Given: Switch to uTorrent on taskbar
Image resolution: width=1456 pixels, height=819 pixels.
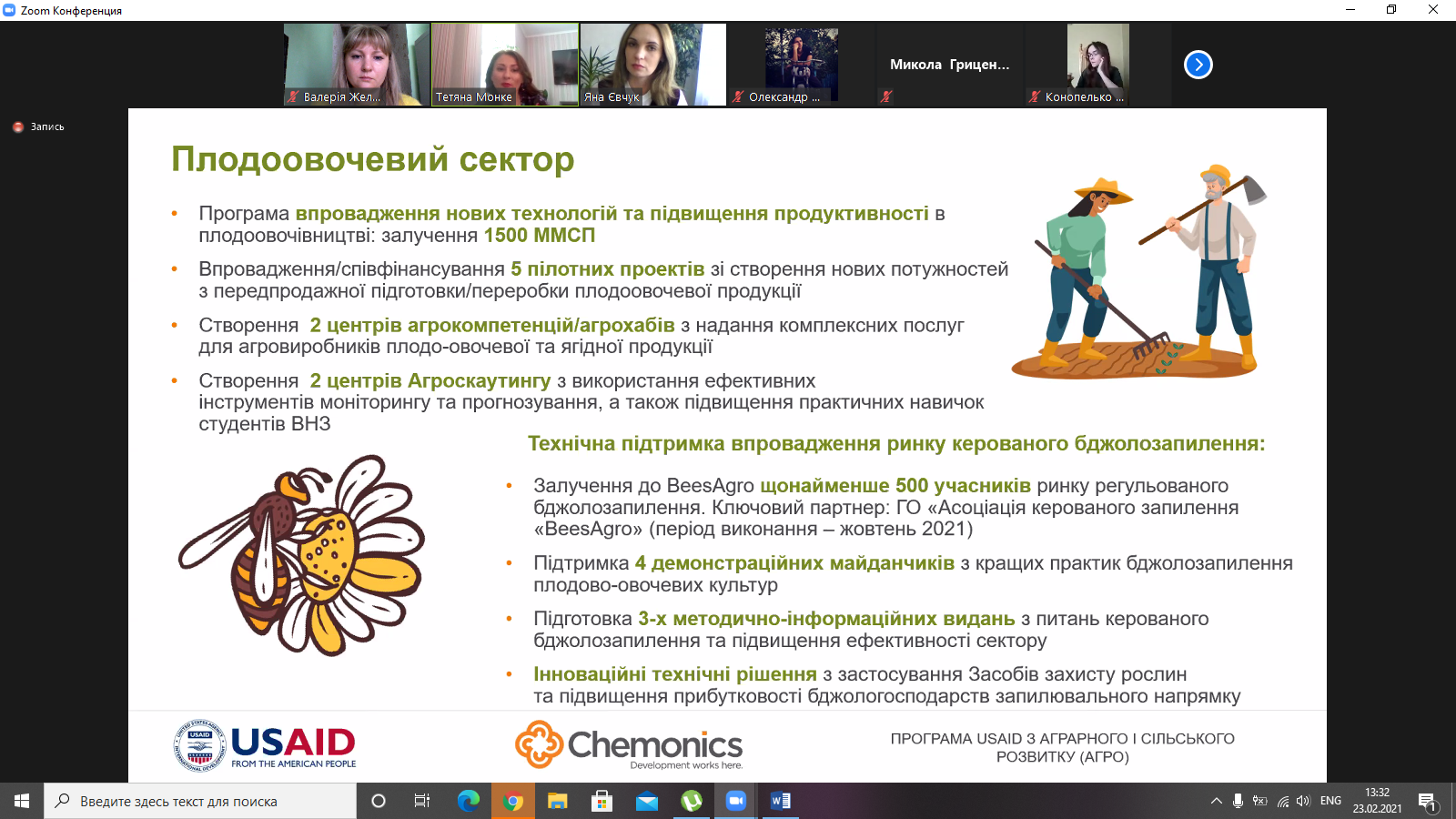Looking at the screenshot, I should tap(692, 801).
